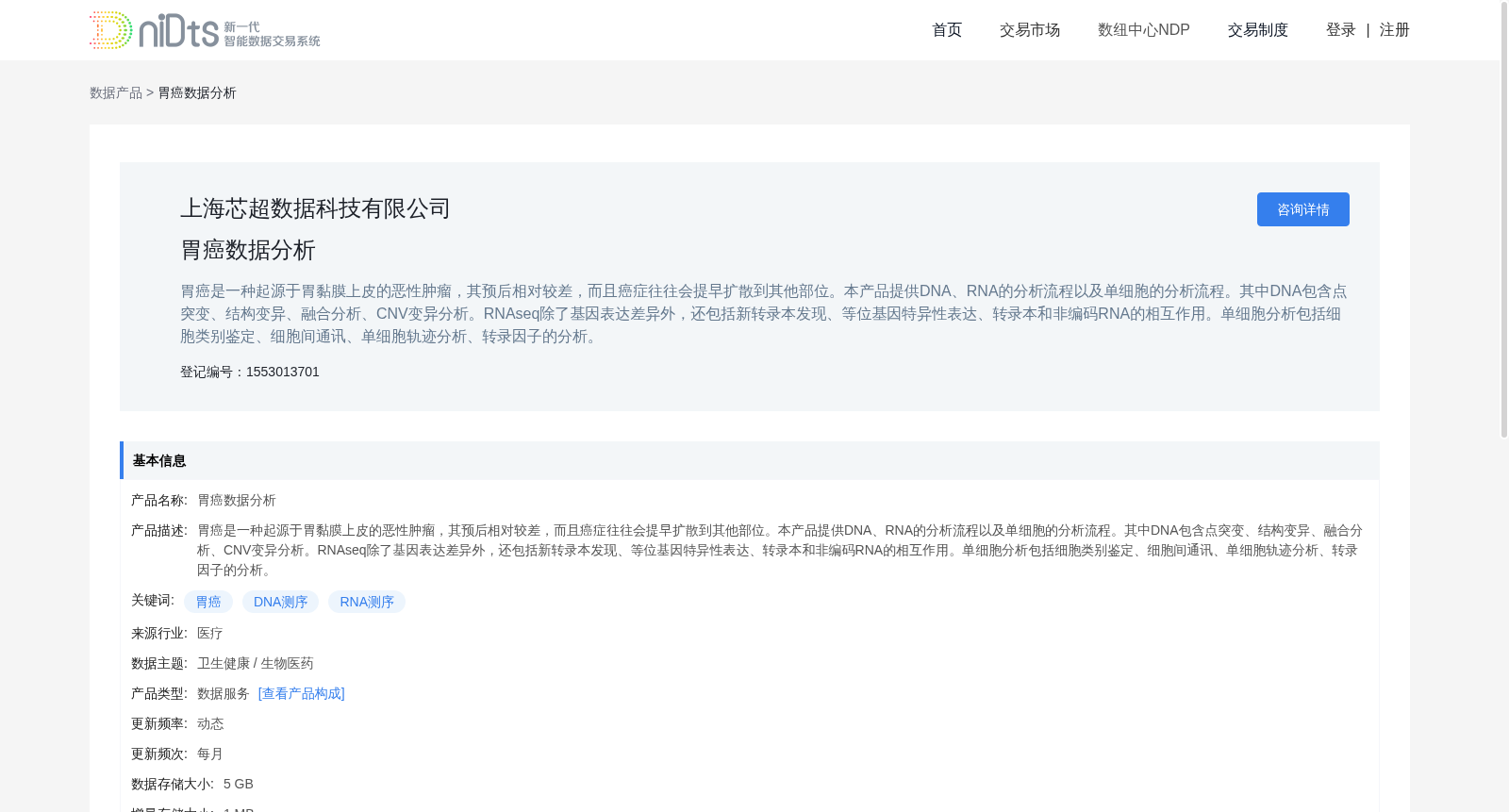Click the 医疗 source industry value
The width and height of the screenshot is (1509, 812).
click(210, 633)
